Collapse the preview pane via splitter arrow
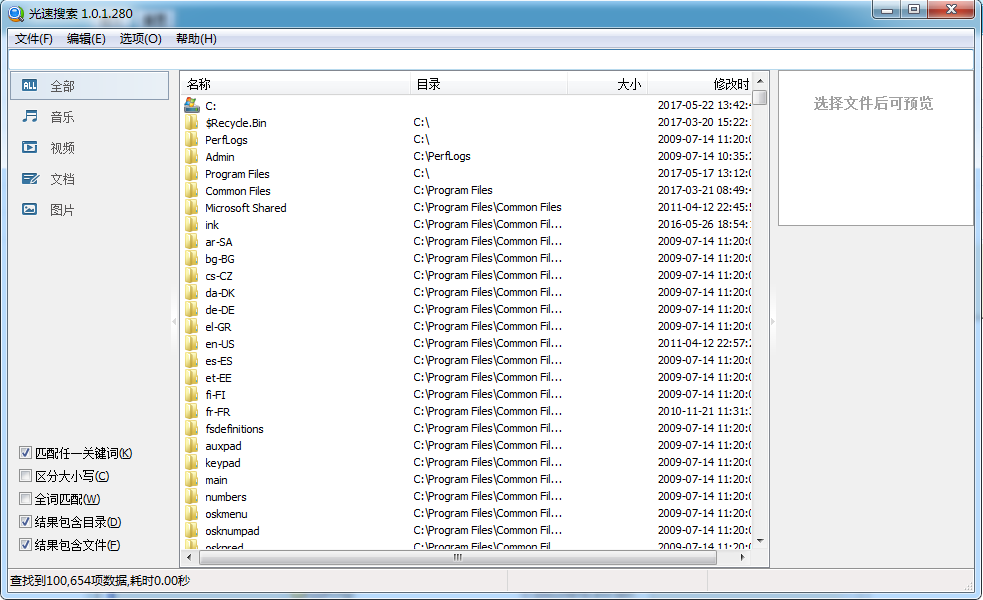This screenshot has height=600, width=983. point(773,322)
